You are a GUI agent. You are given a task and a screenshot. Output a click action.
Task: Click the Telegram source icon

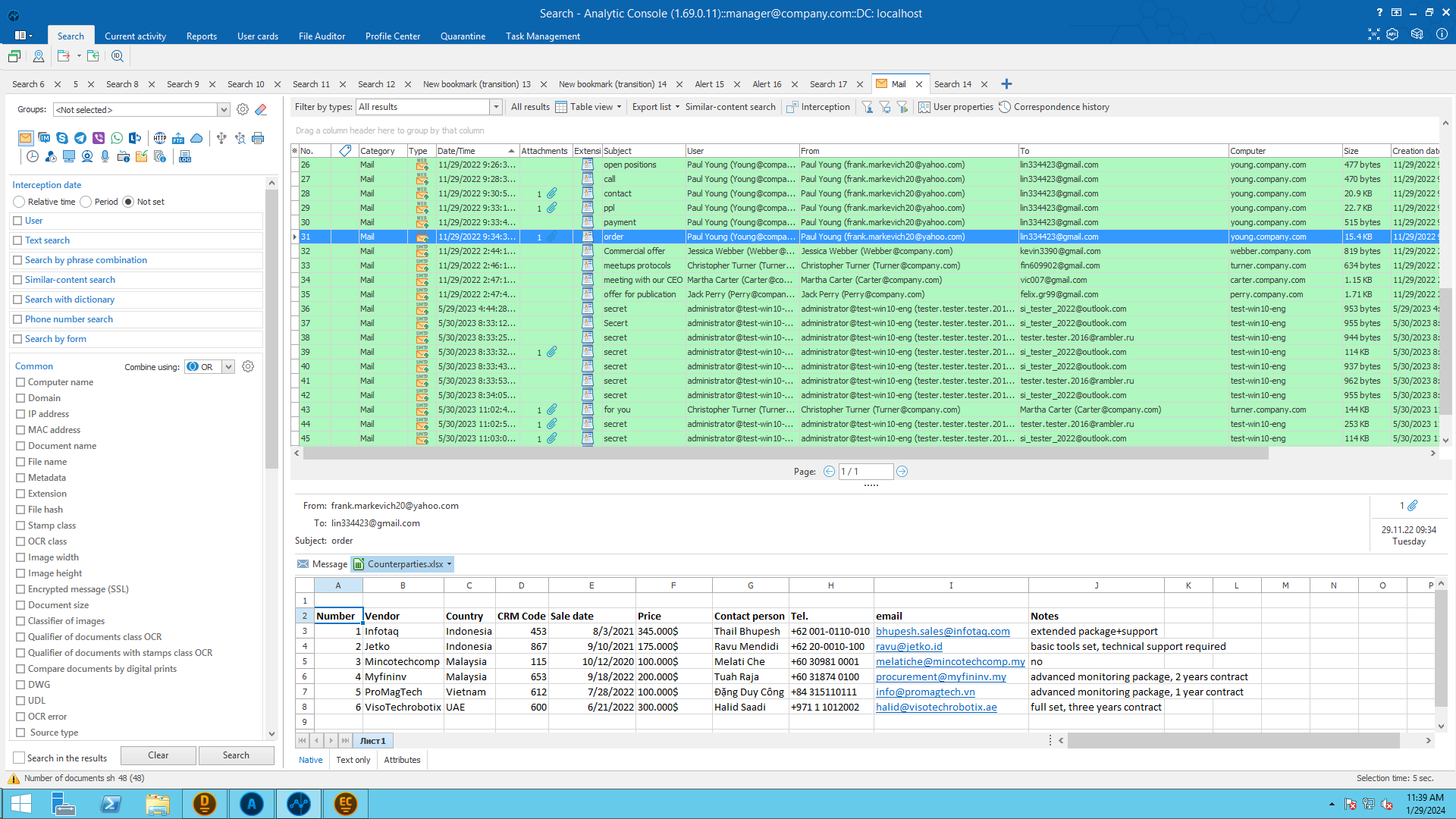[80, 138]
